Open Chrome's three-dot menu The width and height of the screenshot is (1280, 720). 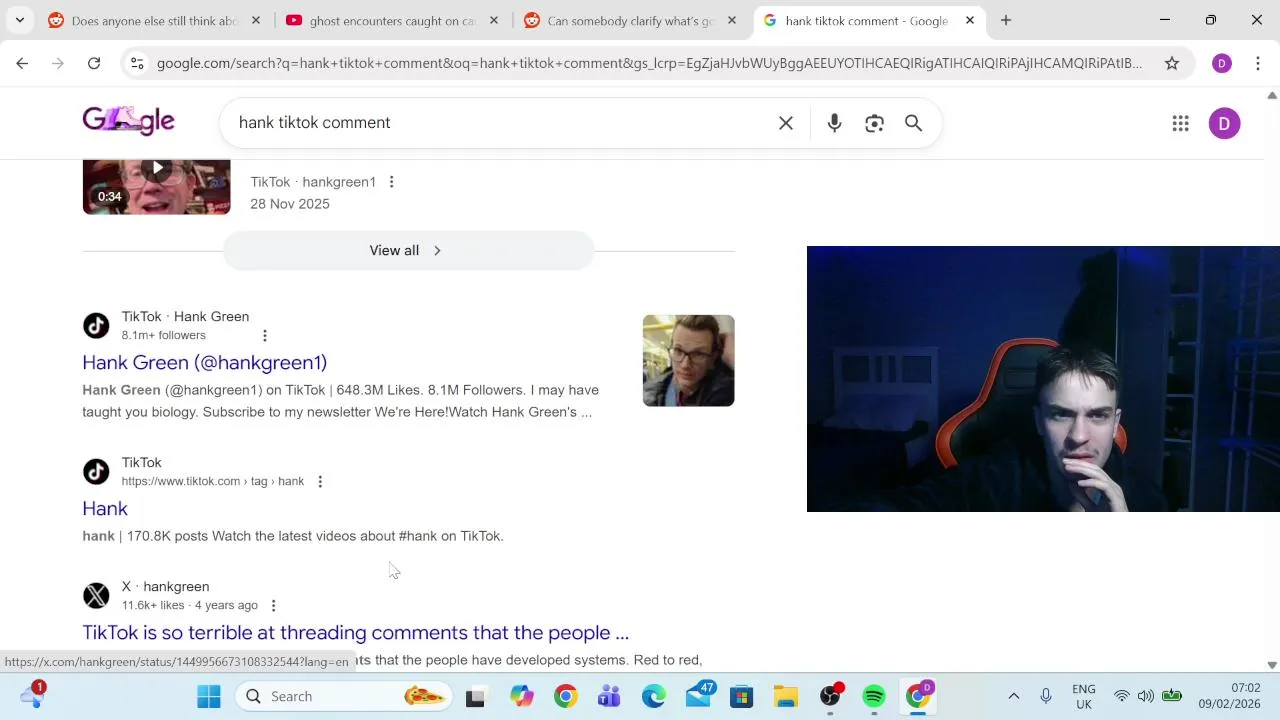point(1258,63)
